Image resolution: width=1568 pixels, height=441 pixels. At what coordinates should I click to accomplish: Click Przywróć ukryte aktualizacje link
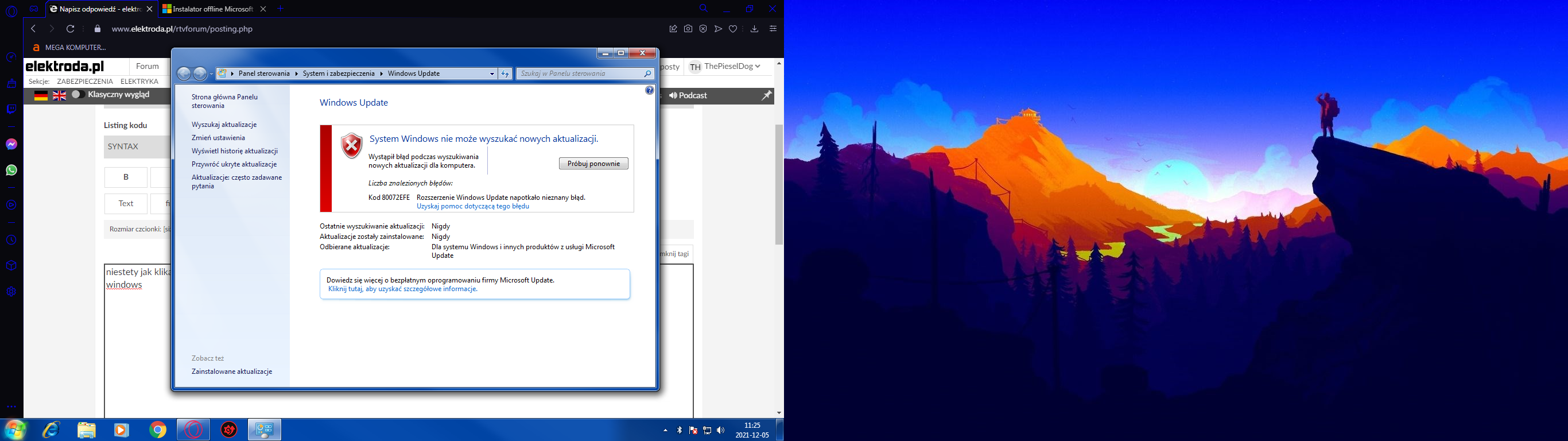pyautogui.click(x=234, y=164)
